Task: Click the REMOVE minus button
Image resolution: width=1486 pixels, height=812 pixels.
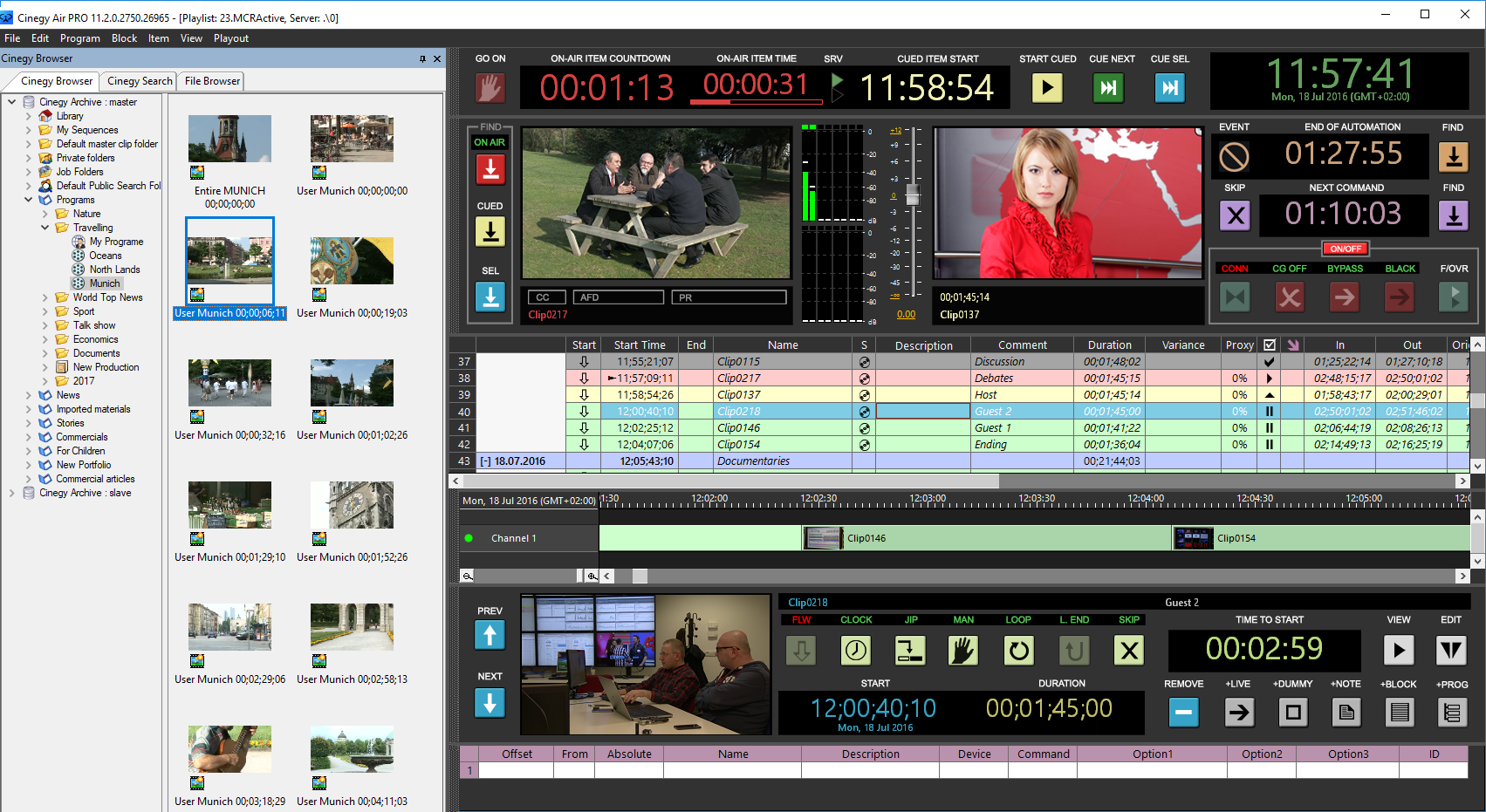Action: [x=1183, y=713]
